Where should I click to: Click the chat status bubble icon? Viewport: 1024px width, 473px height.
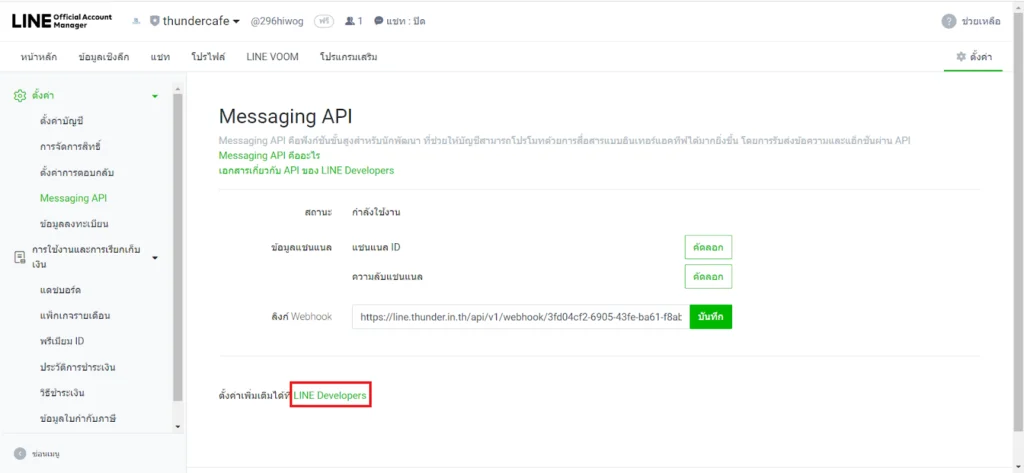coord(378,21)
